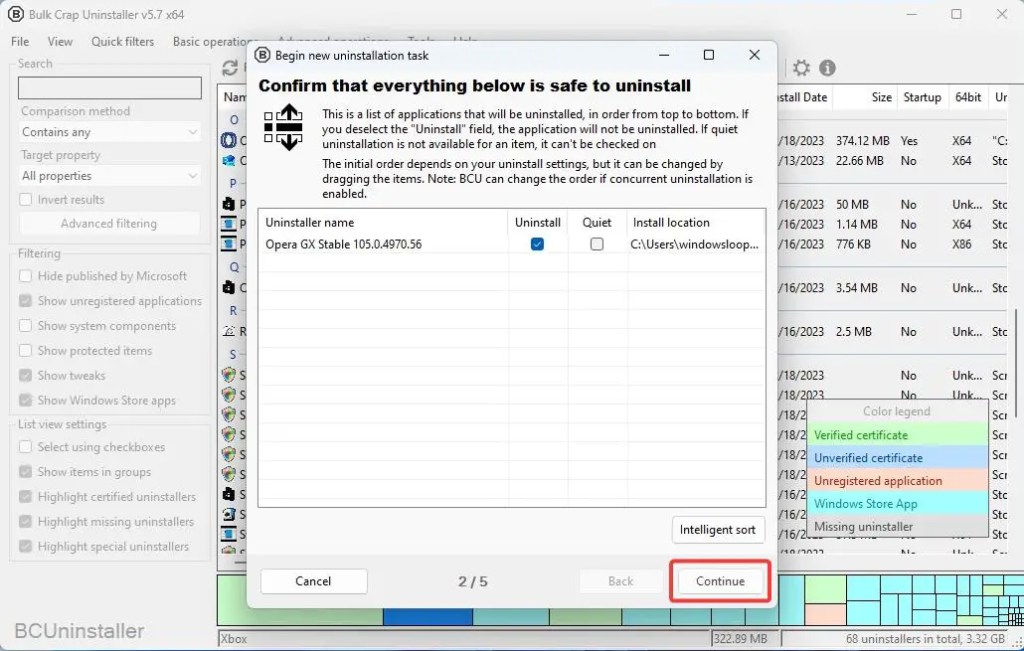Click the Unregistered application legend color
1024x651 pixels.
coord(897,481)
